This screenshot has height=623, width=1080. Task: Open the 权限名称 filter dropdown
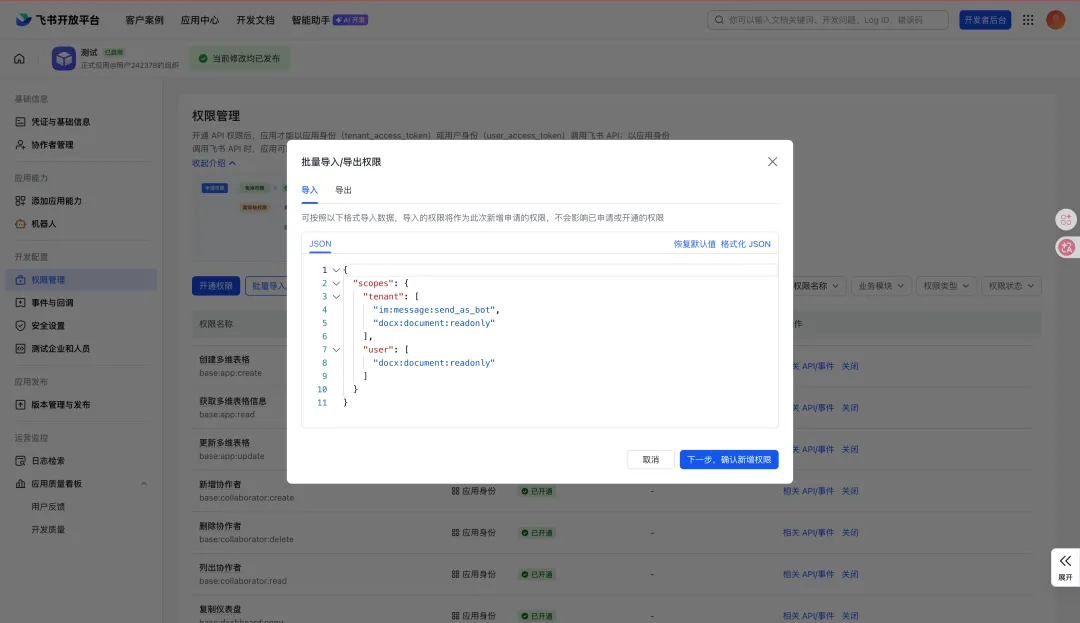(x=816, y=286)
